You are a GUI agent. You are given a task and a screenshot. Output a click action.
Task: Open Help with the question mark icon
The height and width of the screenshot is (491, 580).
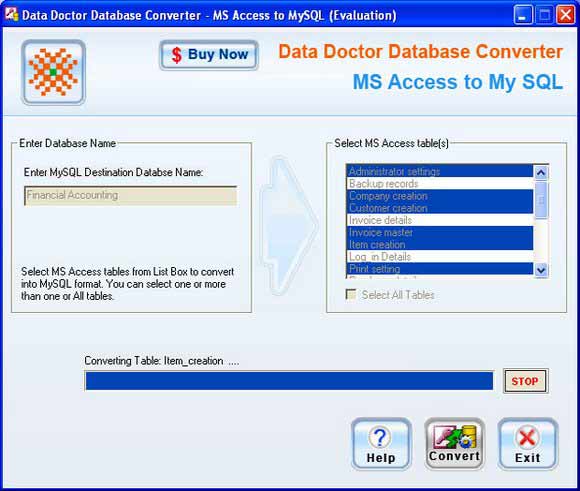click(381, 444)
